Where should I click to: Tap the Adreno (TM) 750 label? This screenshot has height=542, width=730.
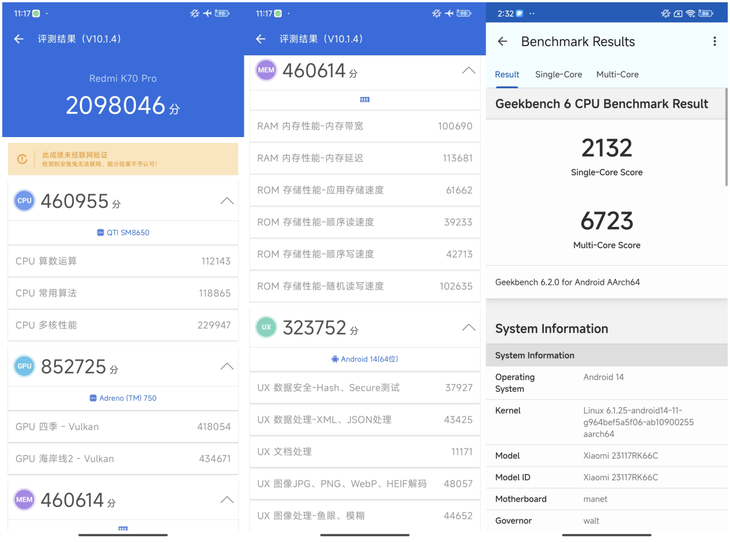pos(128,398)
